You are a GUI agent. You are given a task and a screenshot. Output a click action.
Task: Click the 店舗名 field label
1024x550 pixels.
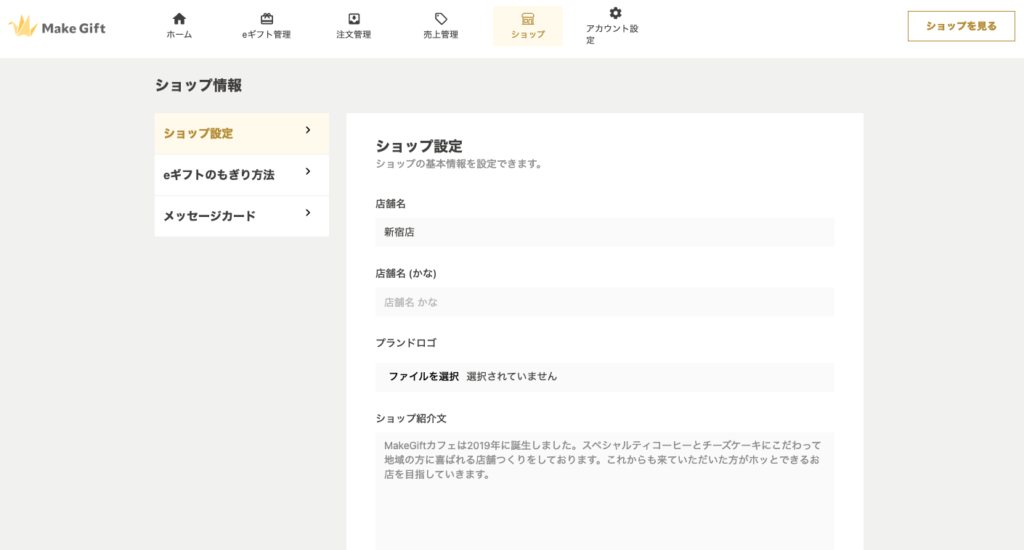coord(391,204)
